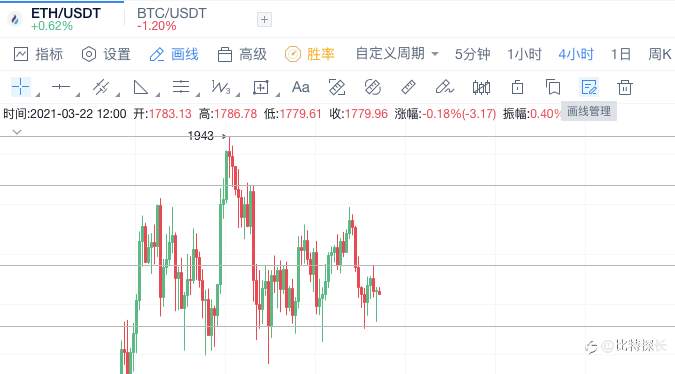This screenshot has height=374, width=675.
Task: Add a new trading pair tab
Action: point(264,19)
